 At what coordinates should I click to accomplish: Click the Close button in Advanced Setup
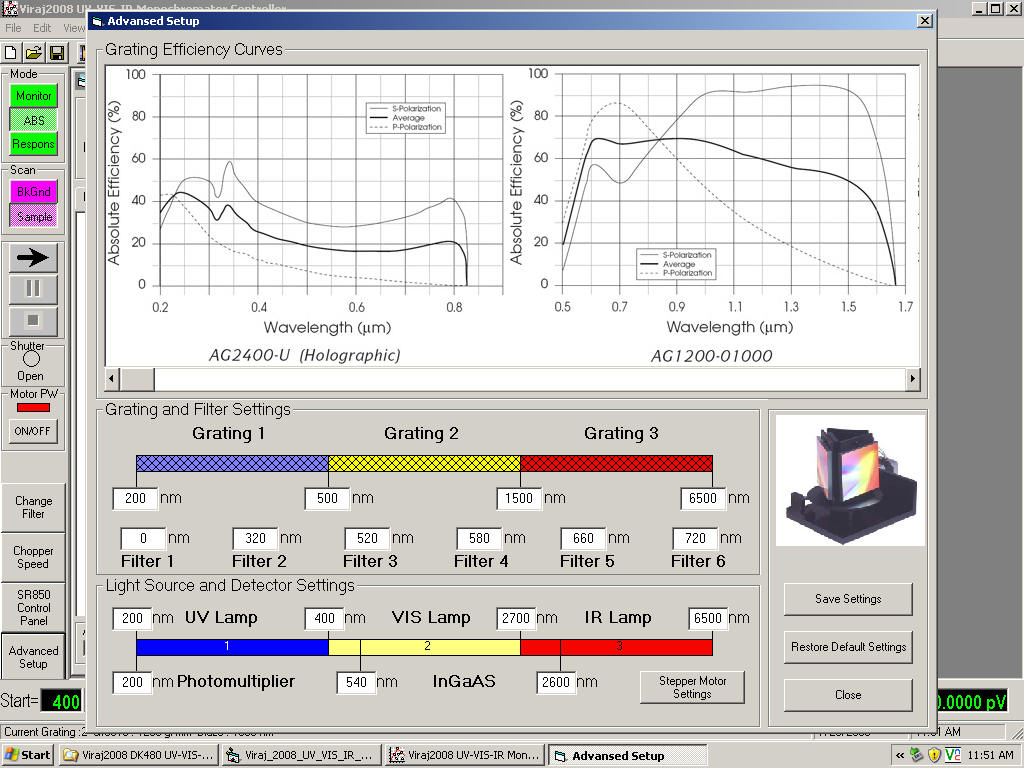coord(848,695)
